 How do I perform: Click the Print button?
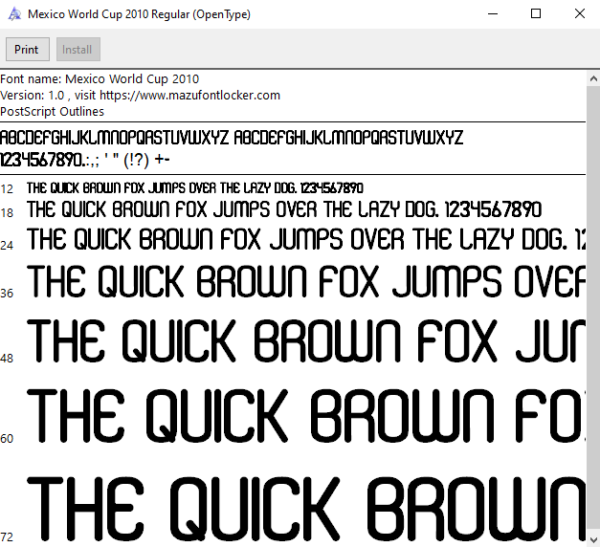[28, 49]
